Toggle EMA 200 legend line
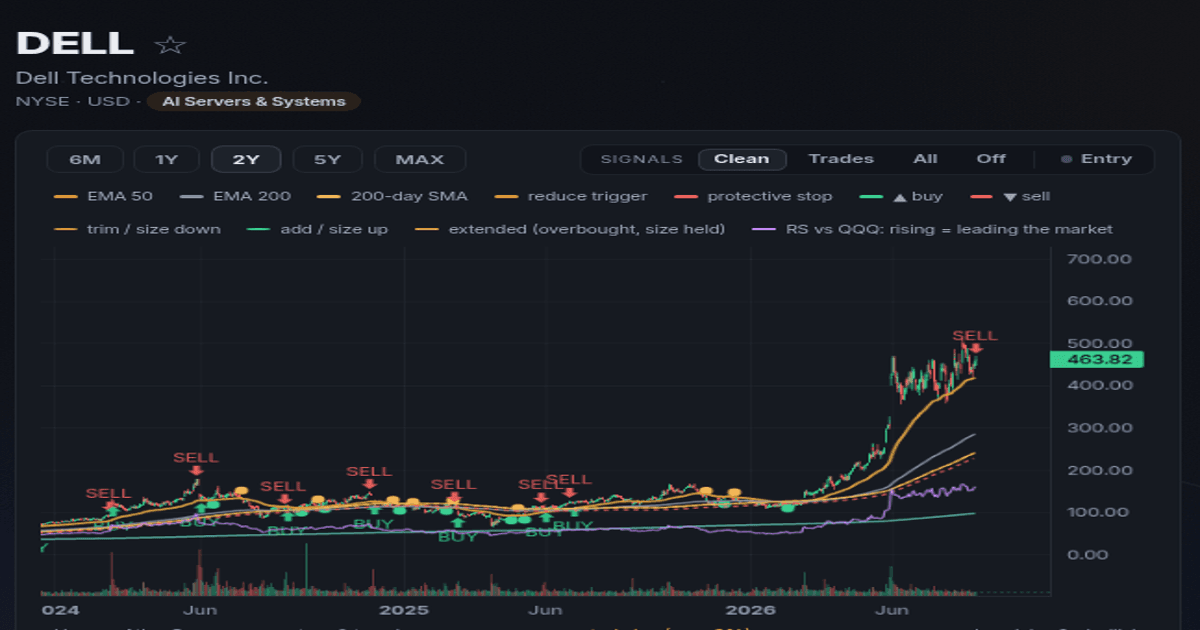Viewport: 1200px width, 630px height. click(237, 197)
